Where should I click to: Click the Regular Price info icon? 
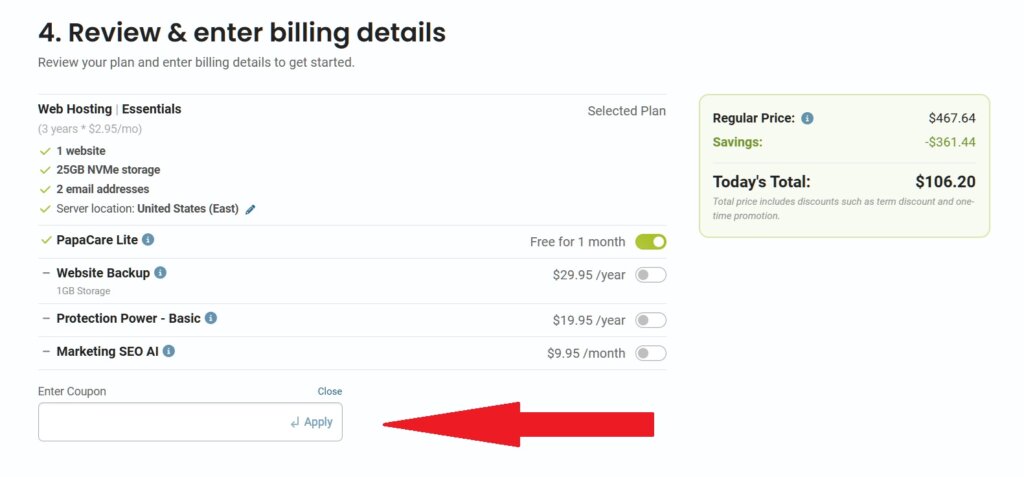pyautogui.click(x=807, y=118)
